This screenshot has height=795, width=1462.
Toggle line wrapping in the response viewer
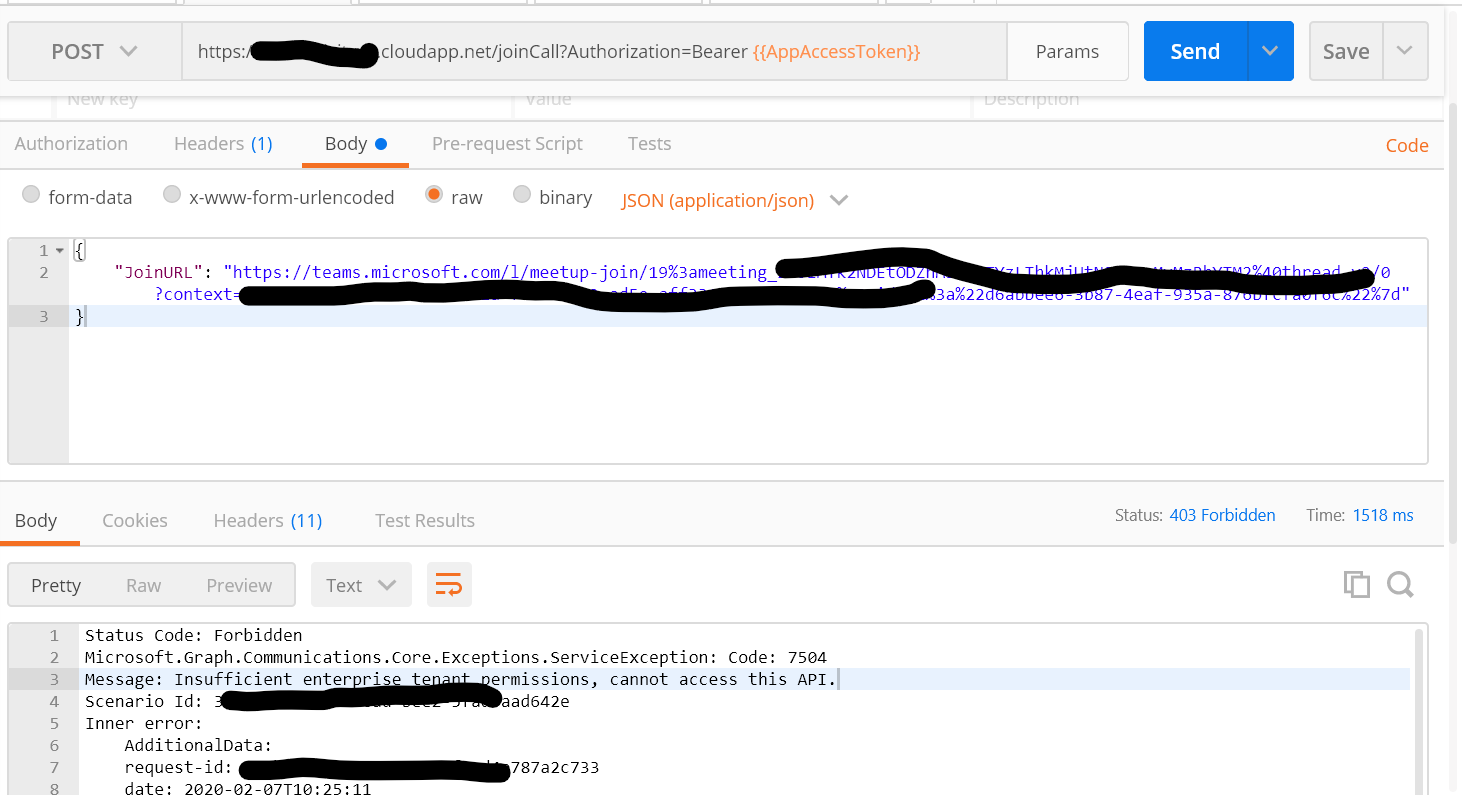coord(449,584)
